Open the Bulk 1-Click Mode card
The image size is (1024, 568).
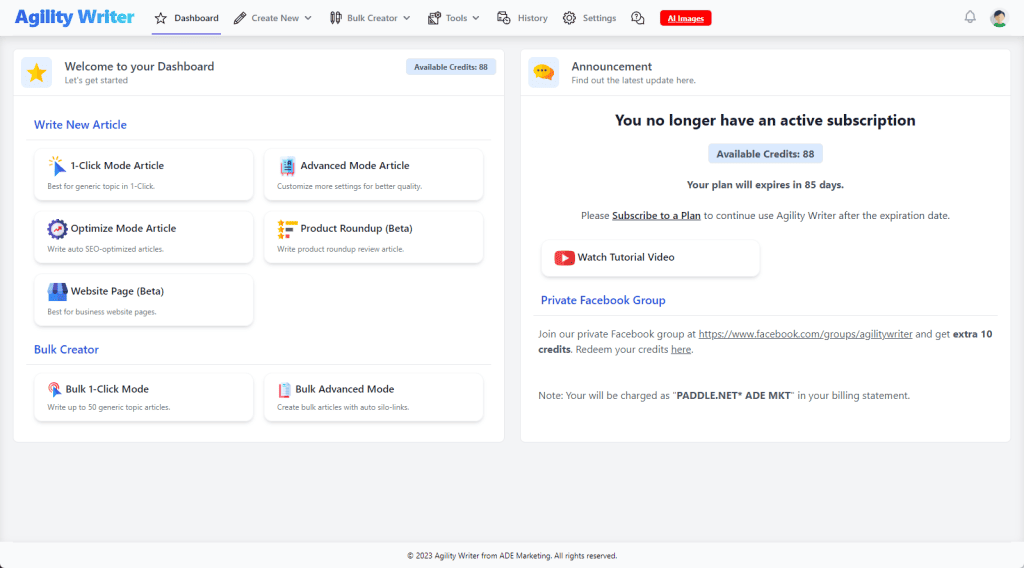coord(144,397)
